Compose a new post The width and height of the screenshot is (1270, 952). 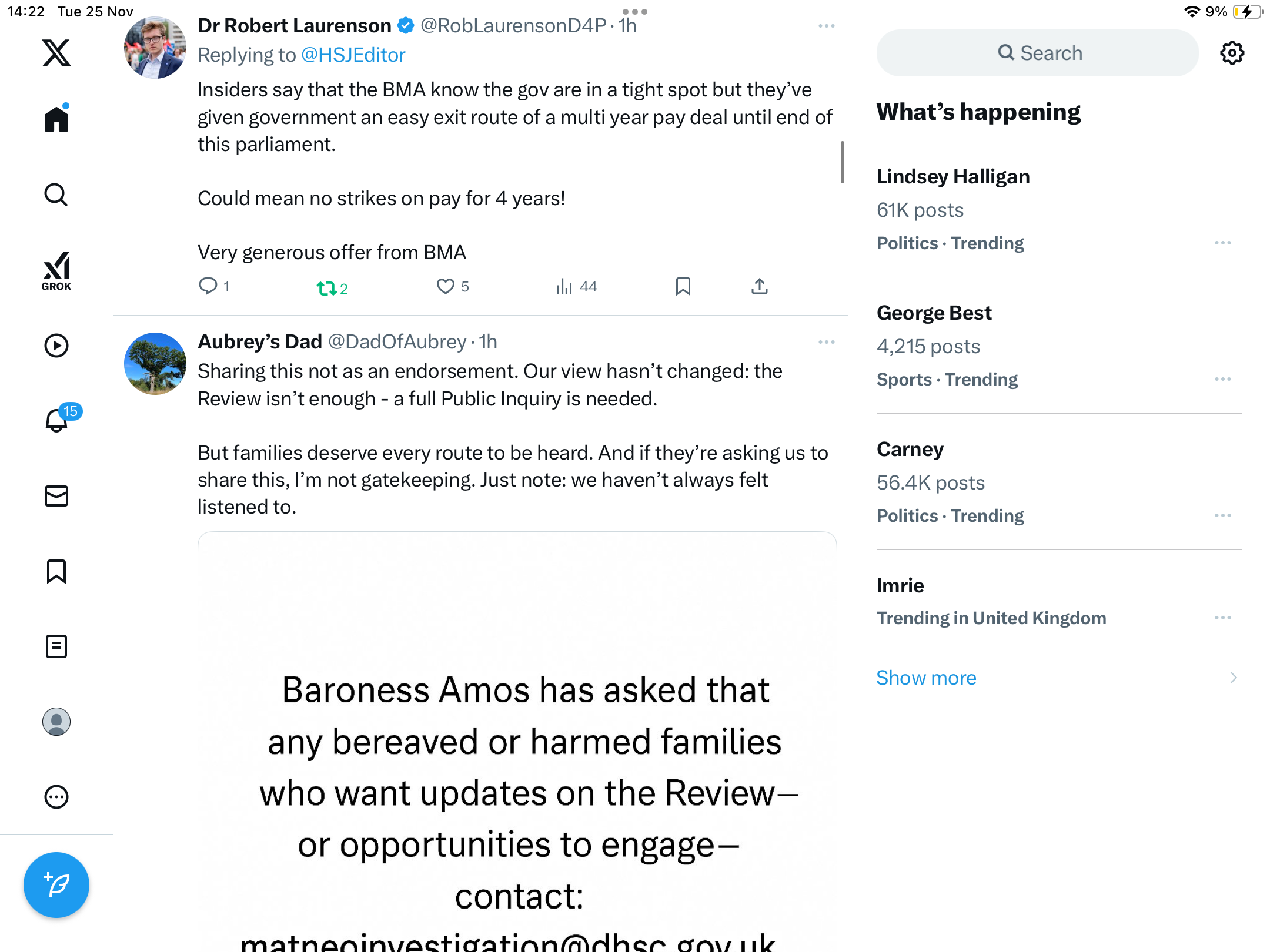pos(56,884)
